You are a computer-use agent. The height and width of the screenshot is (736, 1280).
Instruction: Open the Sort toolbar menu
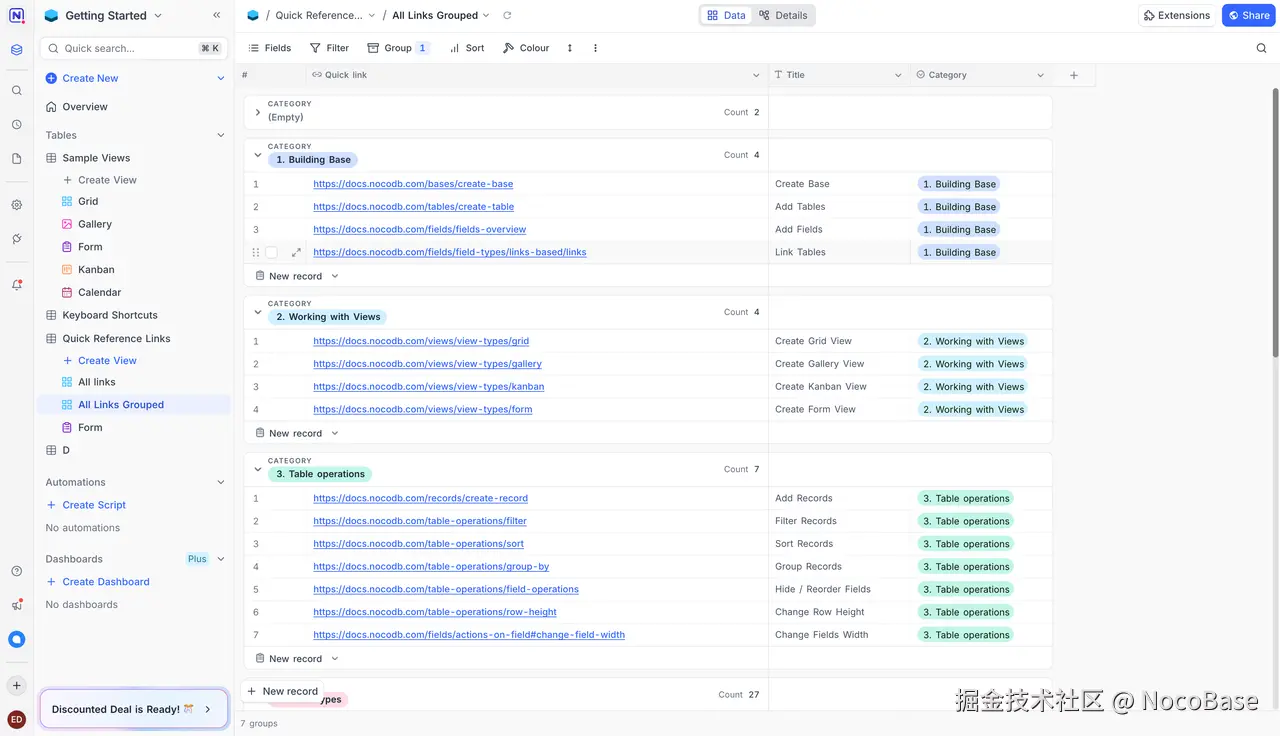point(467,48)
